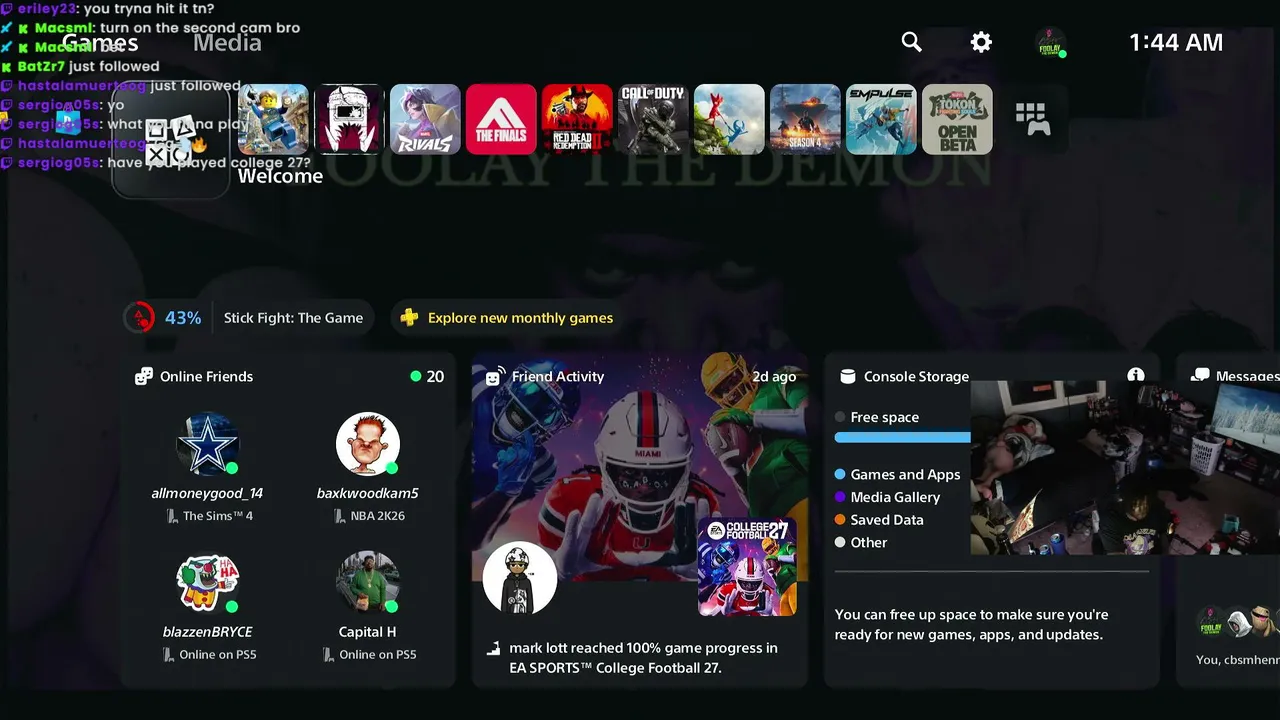Viewport: 1280px width, 720px height.
Task: Select the Welcome tile with PlayStation symbols
Action: pyautogui.click(x=171, y=140)
